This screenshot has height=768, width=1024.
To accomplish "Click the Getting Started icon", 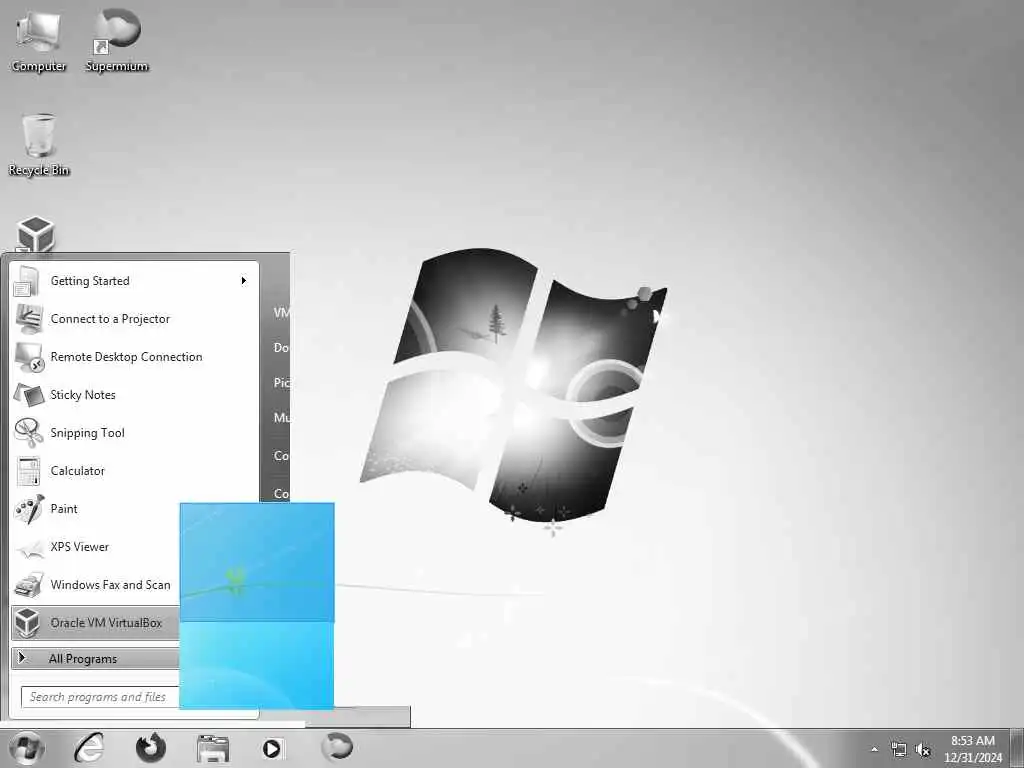I will pyautogui.click(x=27, y=281).
